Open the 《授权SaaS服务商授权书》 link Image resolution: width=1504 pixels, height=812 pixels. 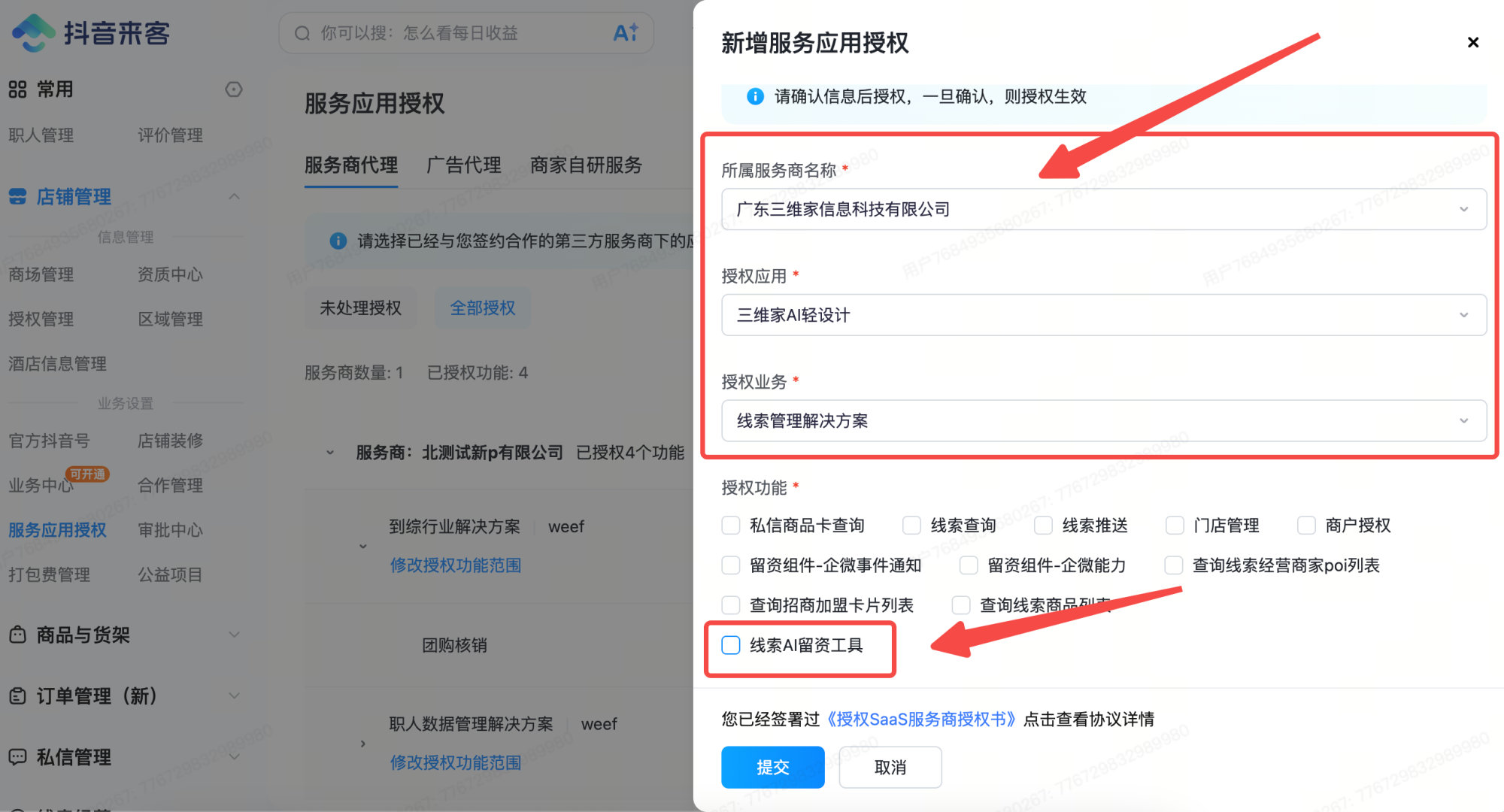pyautogui.click(x=921, y=720)
